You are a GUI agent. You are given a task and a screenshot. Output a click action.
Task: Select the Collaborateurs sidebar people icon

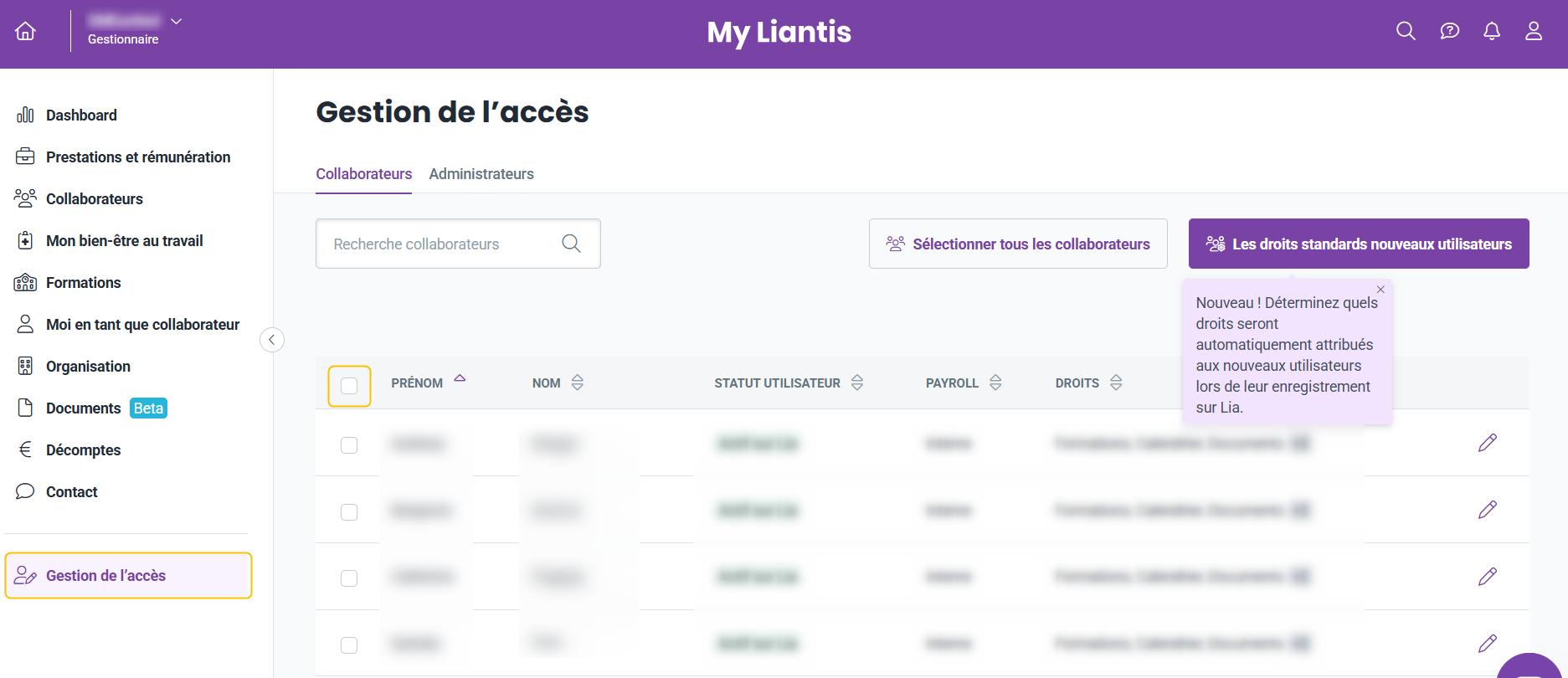click(25, 198)
